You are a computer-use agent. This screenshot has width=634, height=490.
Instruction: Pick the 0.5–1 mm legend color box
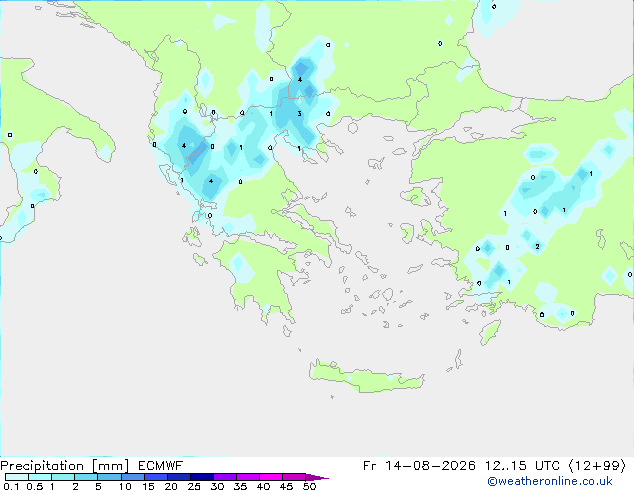(40, 477)
